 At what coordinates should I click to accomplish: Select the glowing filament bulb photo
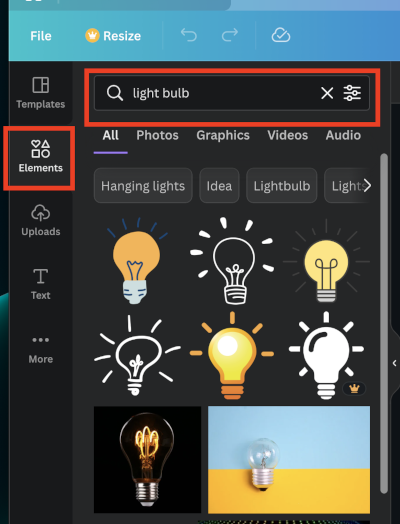pos(147,460)
